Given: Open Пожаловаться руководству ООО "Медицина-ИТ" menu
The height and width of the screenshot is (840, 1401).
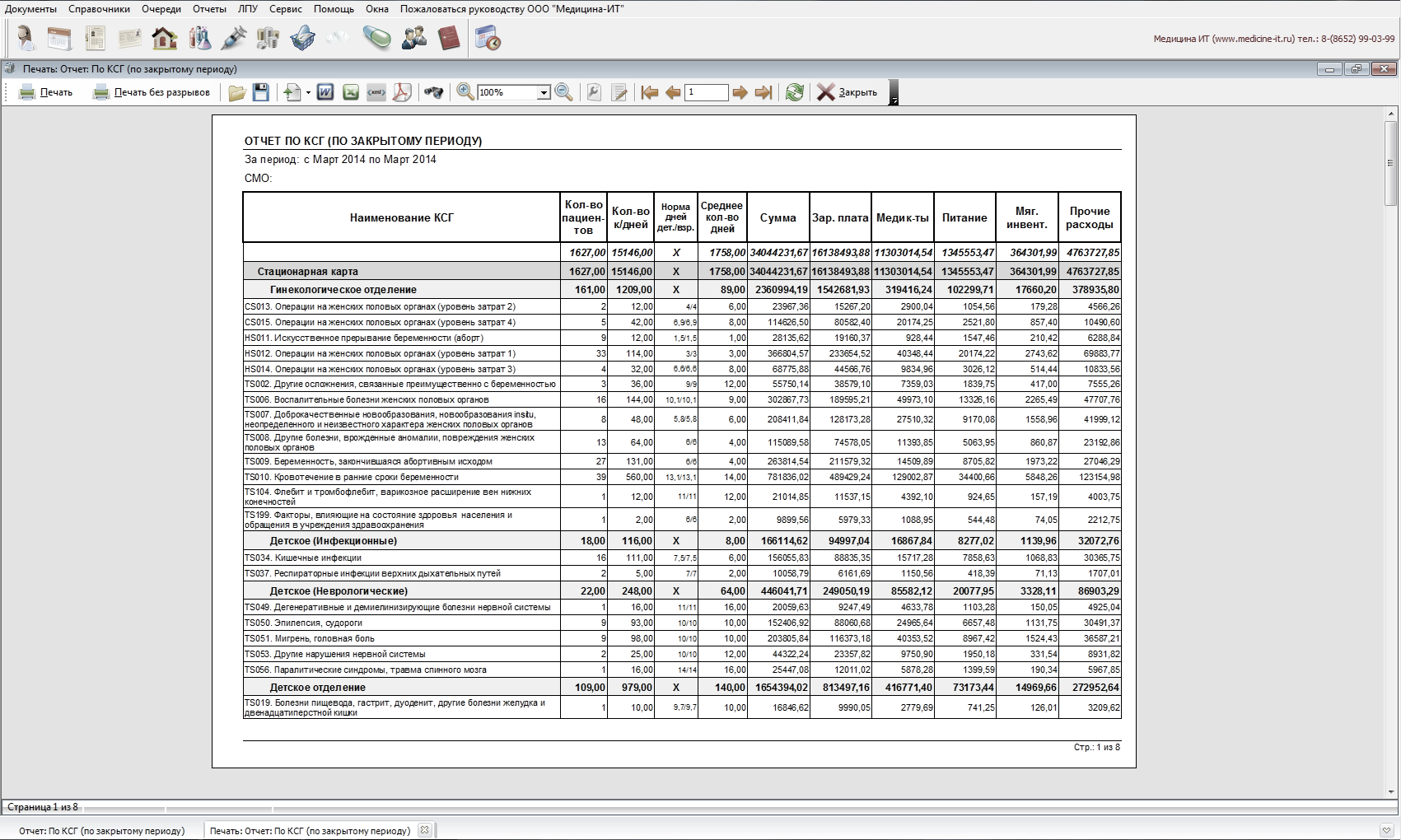Looking at the screenshot, I should click(512, 9).
